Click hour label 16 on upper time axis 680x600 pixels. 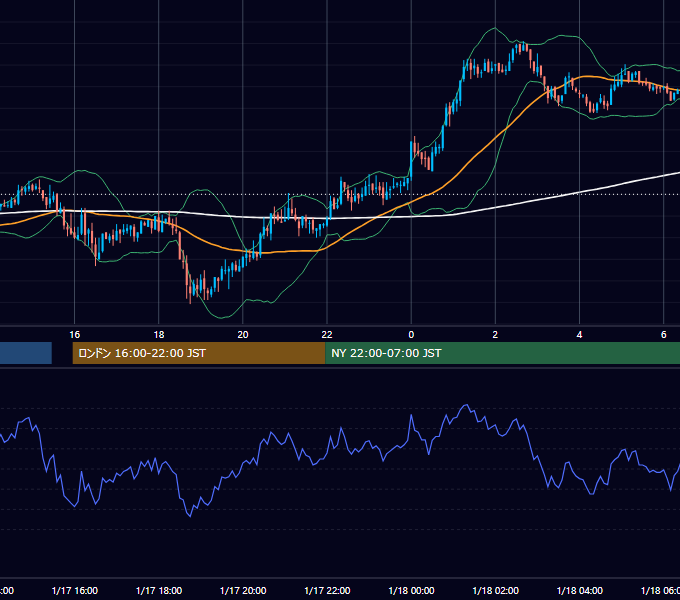(75, 334)
